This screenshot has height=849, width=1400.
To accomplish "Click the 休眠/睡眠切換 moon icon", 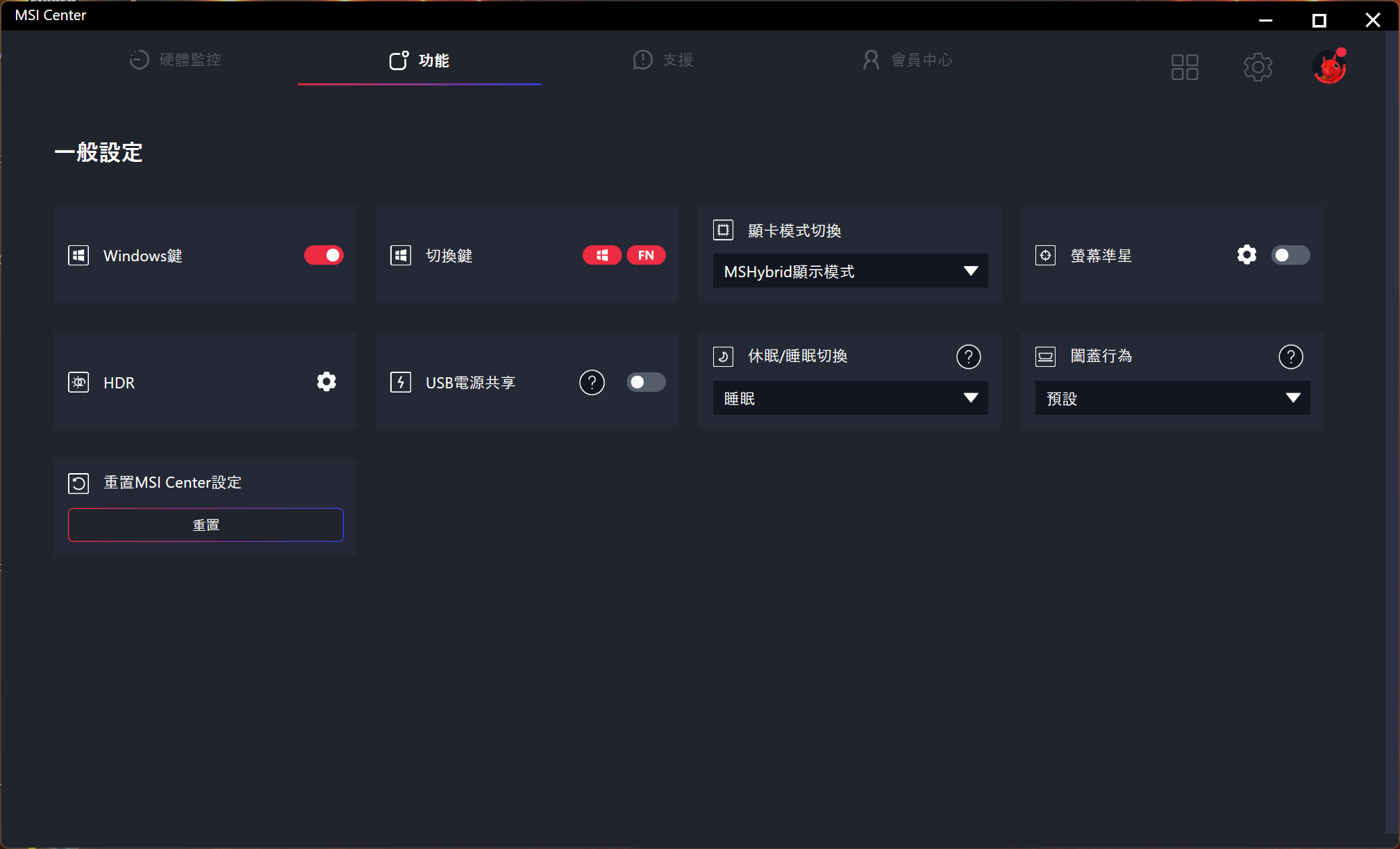I will click(x=723, y=356).
